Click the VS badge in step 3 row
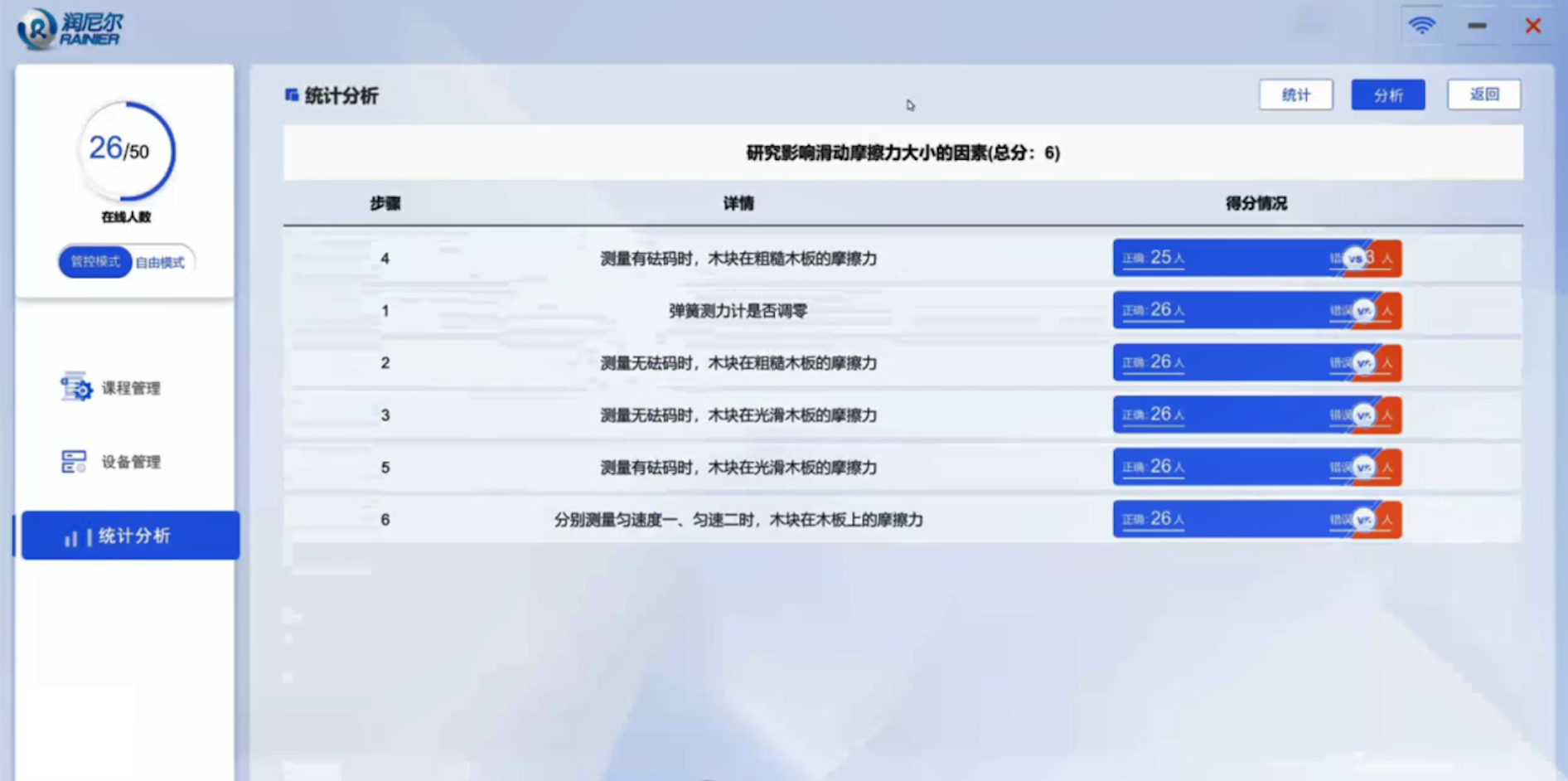The width and height of the screenshot is (1568, 781). point(1363,415)
